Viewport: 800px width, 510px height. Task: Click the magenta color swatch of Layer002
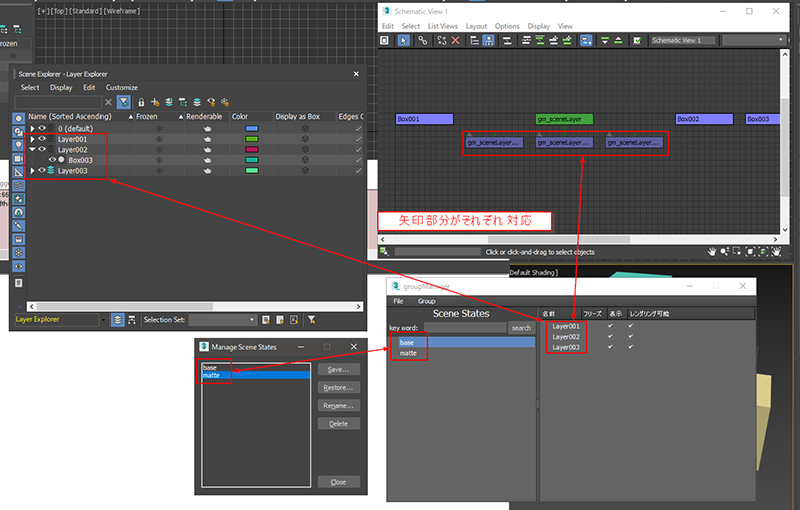pos(251,149)
